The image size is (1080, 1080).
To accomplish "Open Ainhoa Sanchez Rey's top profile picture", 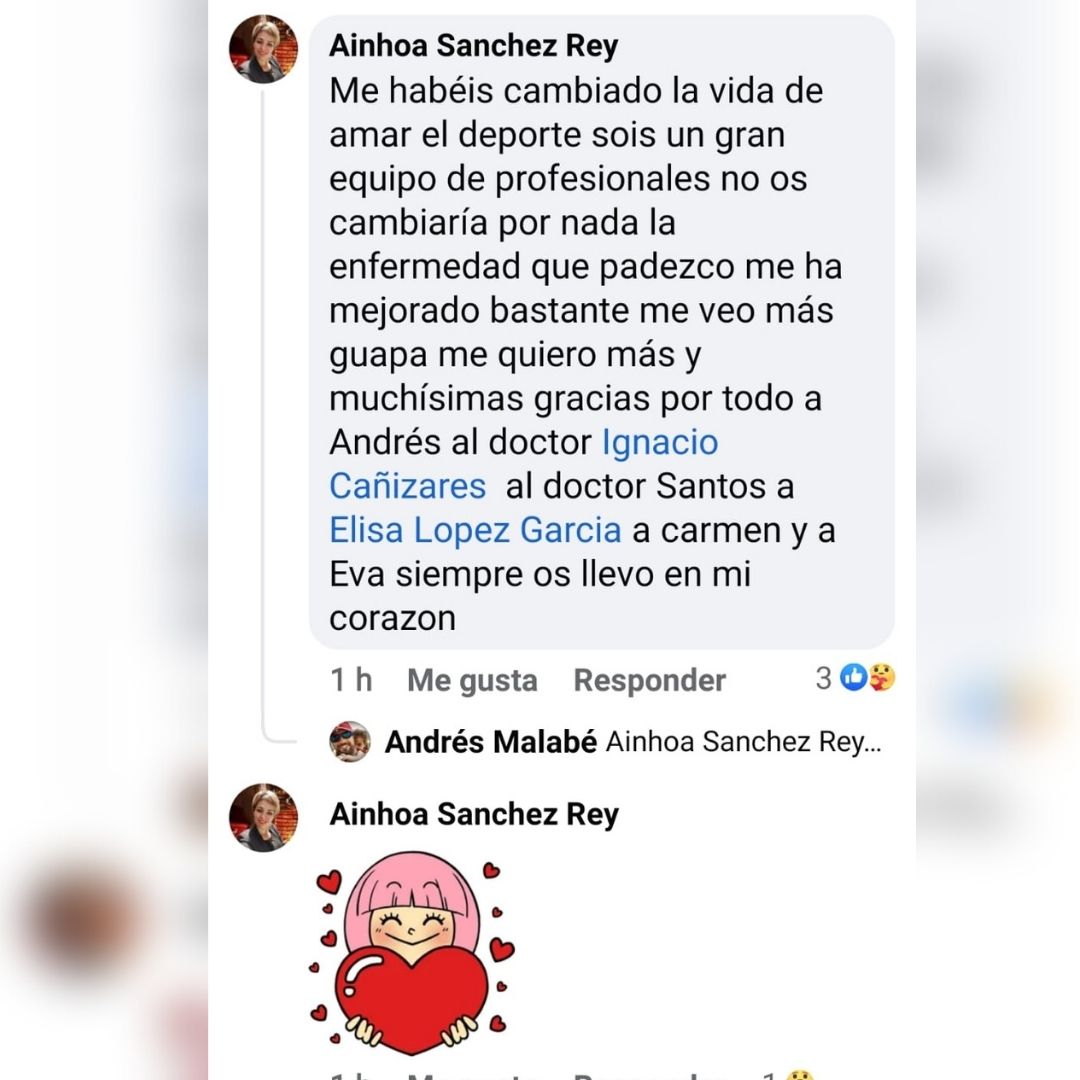I will (263, 49).
